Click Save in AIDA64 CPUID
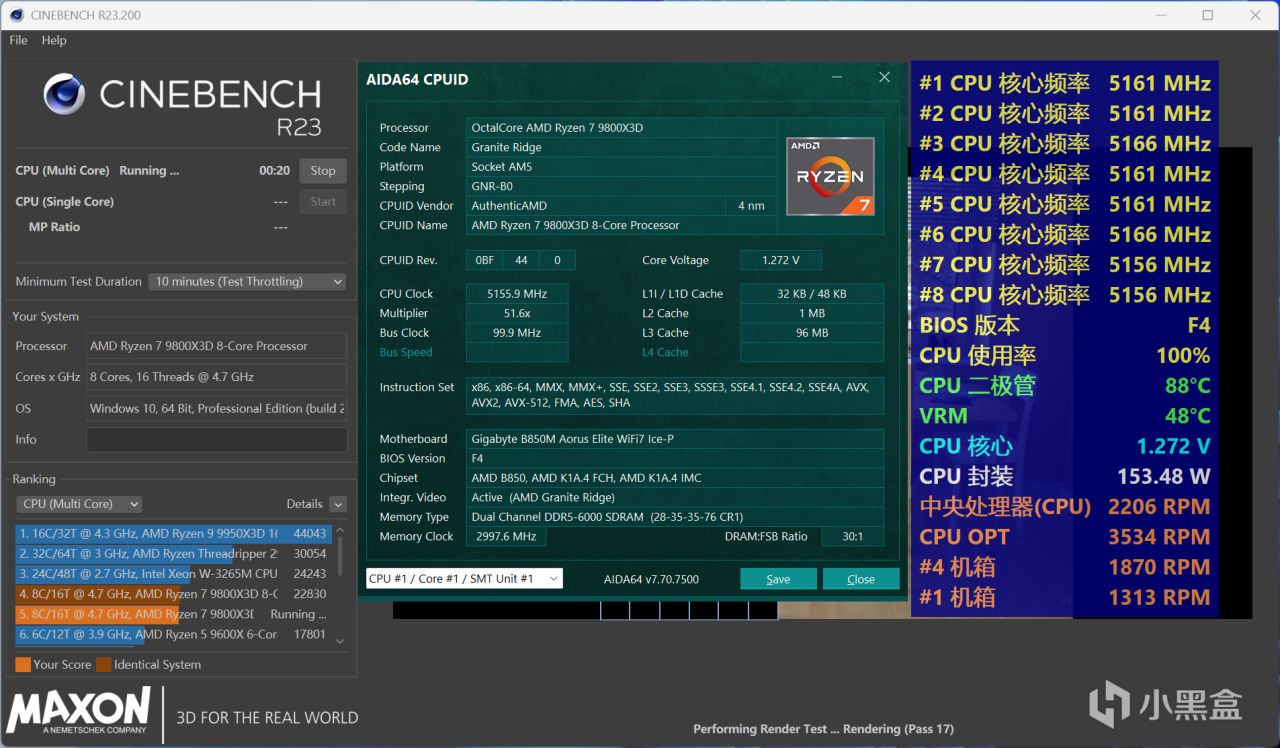The width and height of the screenshot is (1280, 748). tap(778, 579)
